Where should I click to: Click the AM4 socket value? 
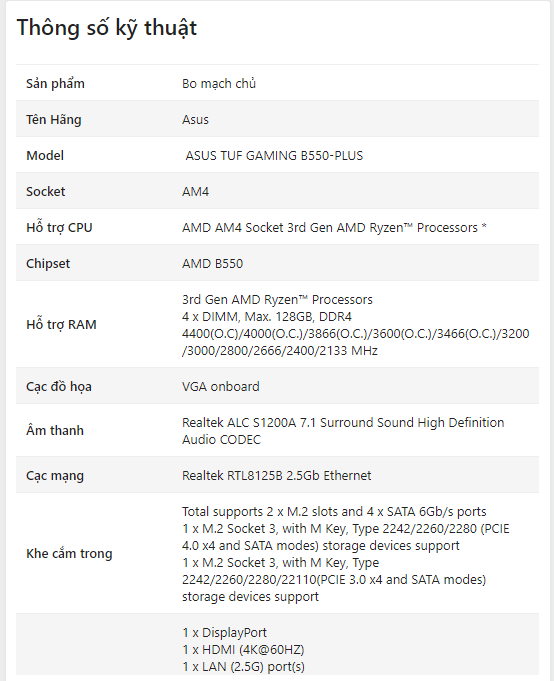195,192
